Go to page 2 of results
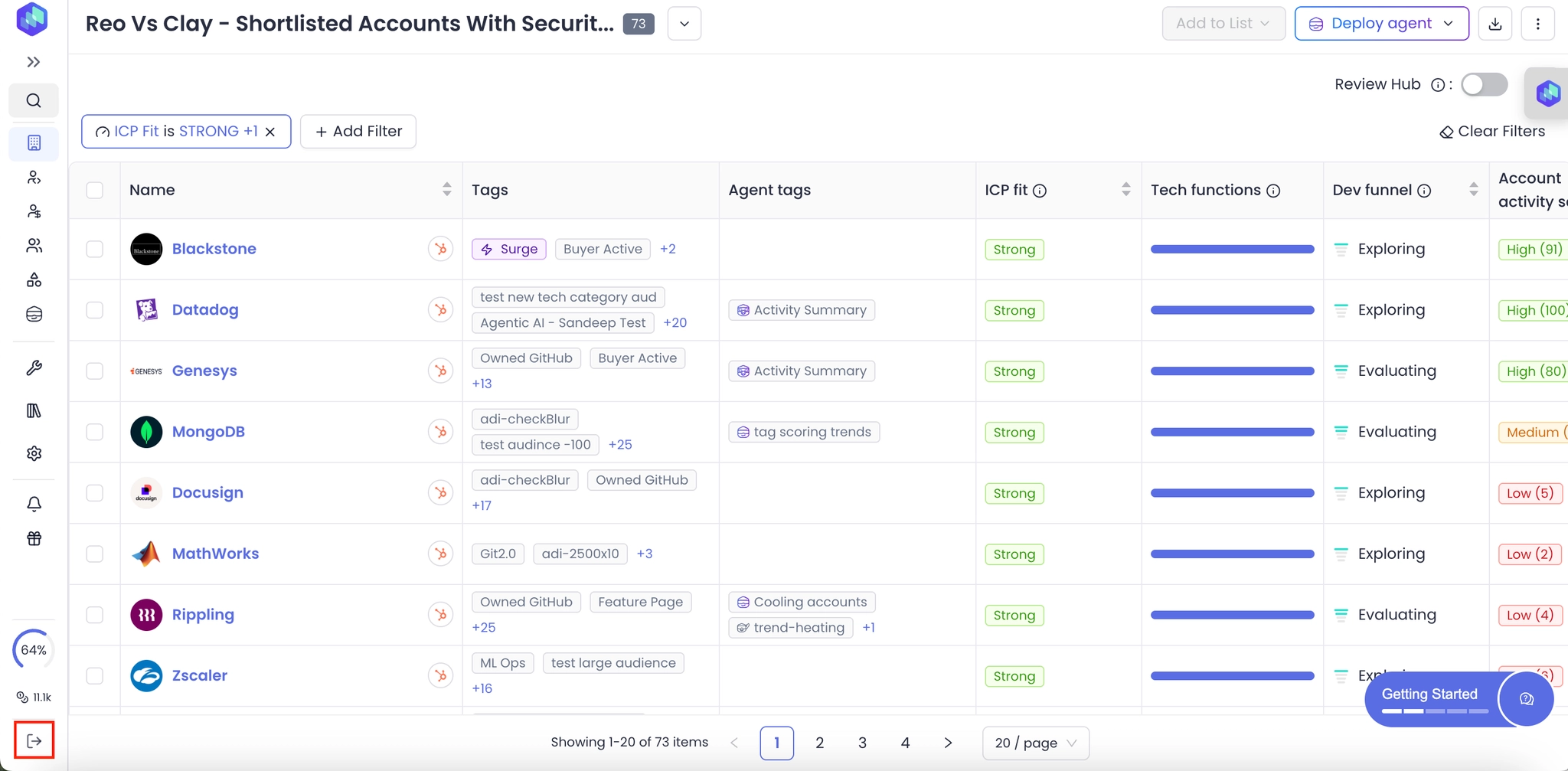Image resolution: width=1568 pixels, height=771 pixels. pos(819,743)
